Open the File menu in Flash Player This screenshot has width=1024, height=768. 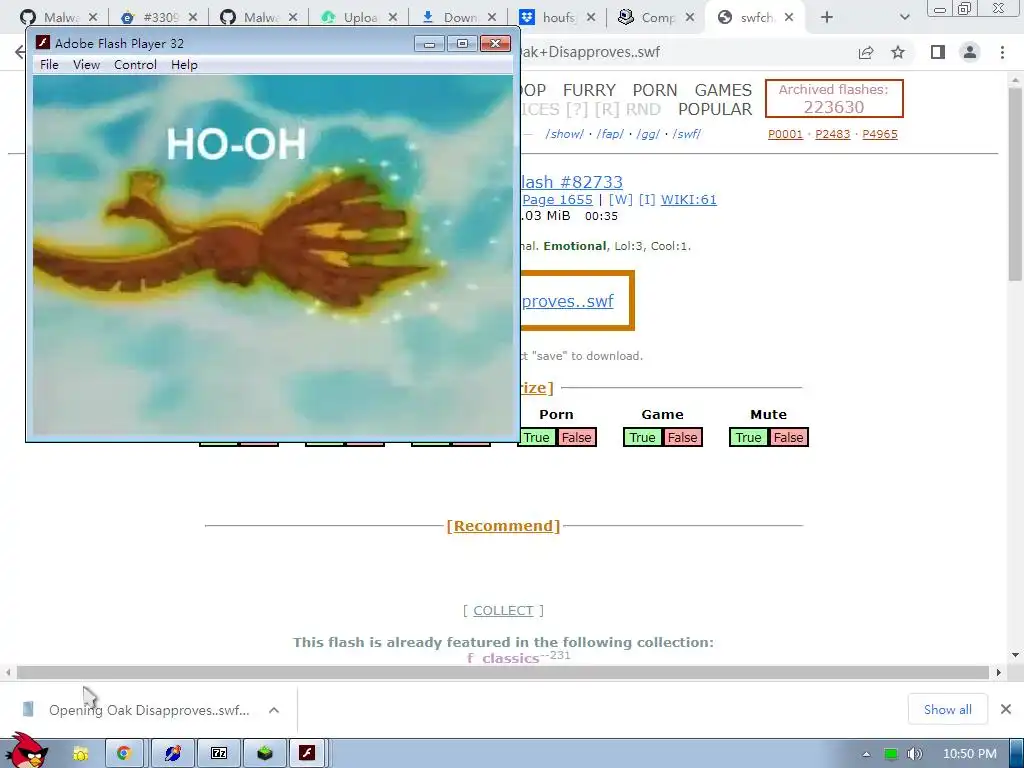tap(49, 65)
